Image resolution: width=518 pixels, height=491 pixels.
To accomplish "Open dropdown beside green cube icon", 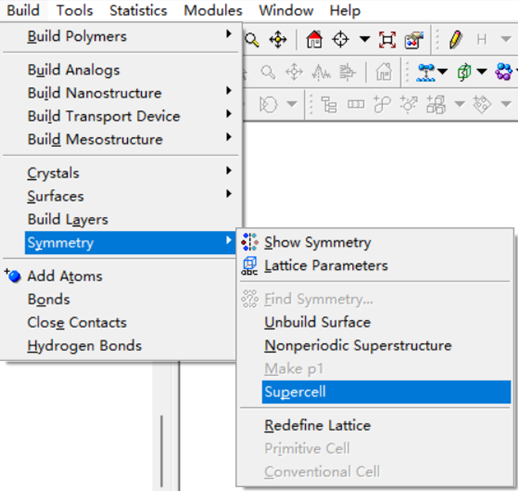I will click(x=481, y=71).
